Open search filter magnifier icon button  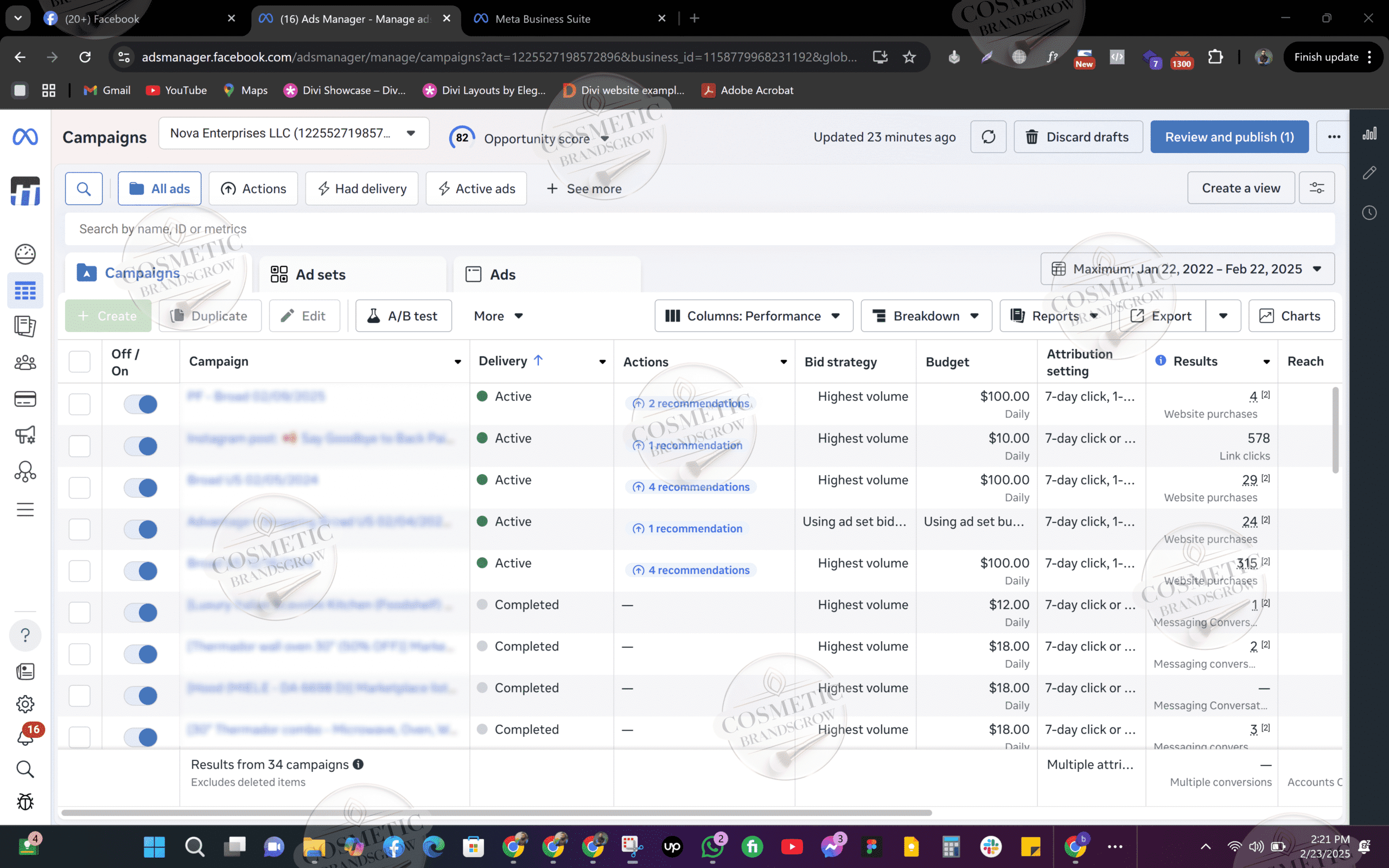point(84,188)
